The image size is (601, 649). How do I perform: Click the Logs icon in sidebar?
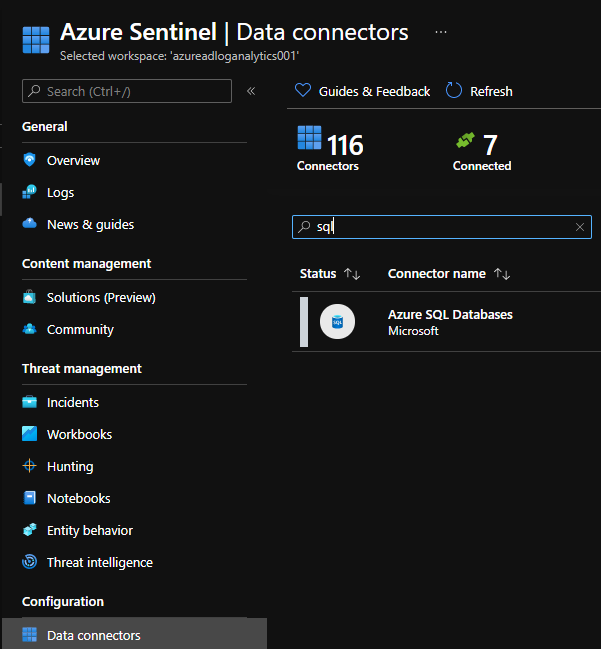click(x=29, y=192)
